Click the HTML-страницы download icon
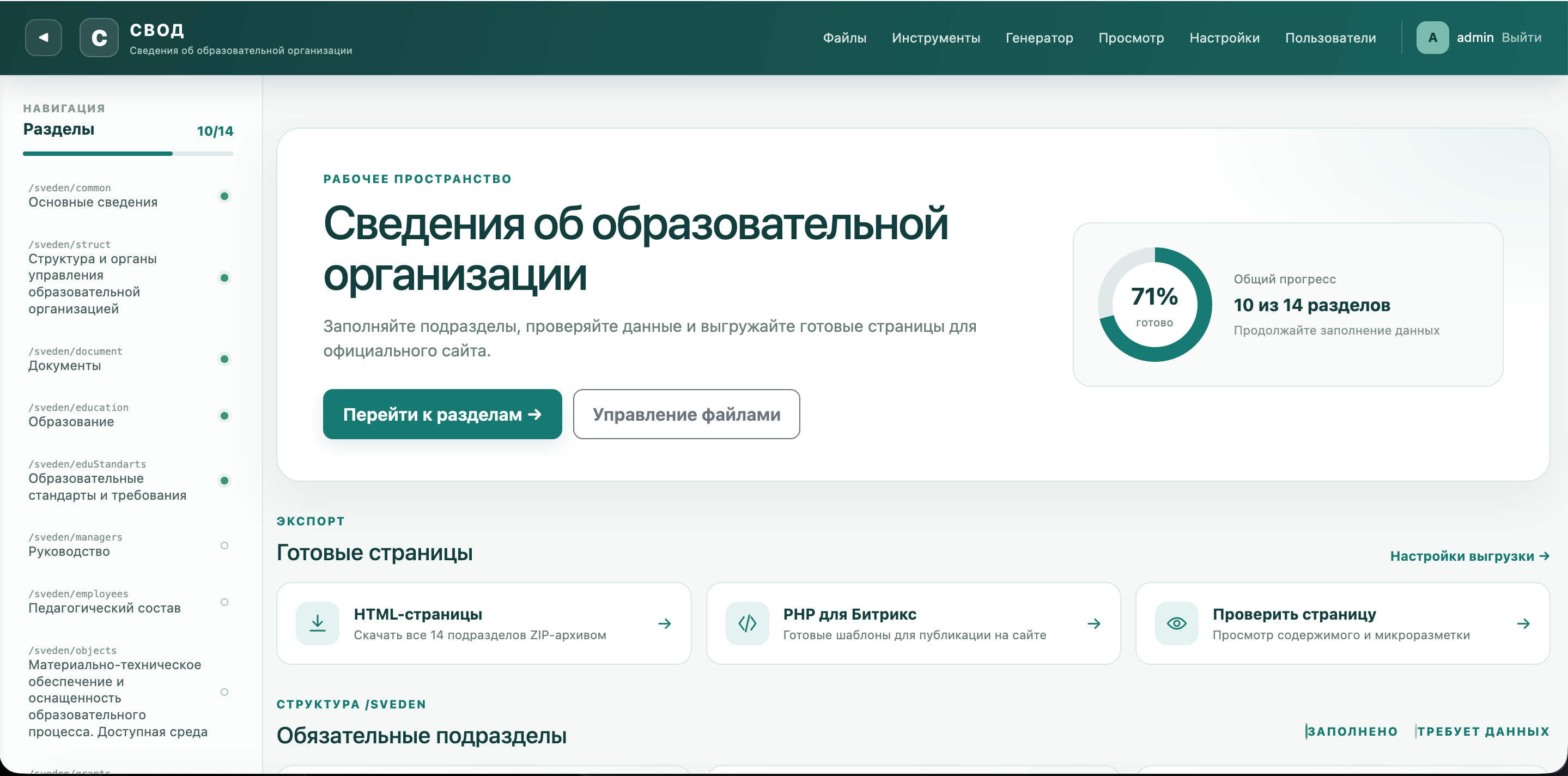This screenshot has width=1568, height=776. [318, 623]
